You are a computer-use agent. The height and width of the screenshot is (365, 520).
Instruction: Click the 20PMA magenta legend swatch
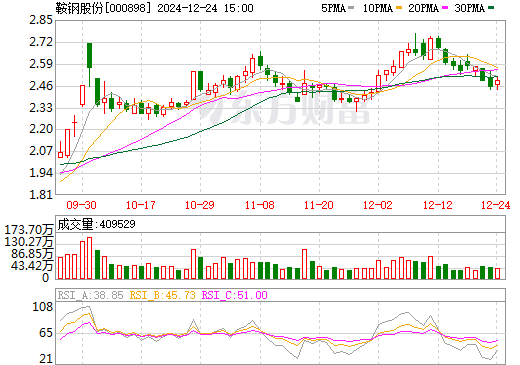445,8
